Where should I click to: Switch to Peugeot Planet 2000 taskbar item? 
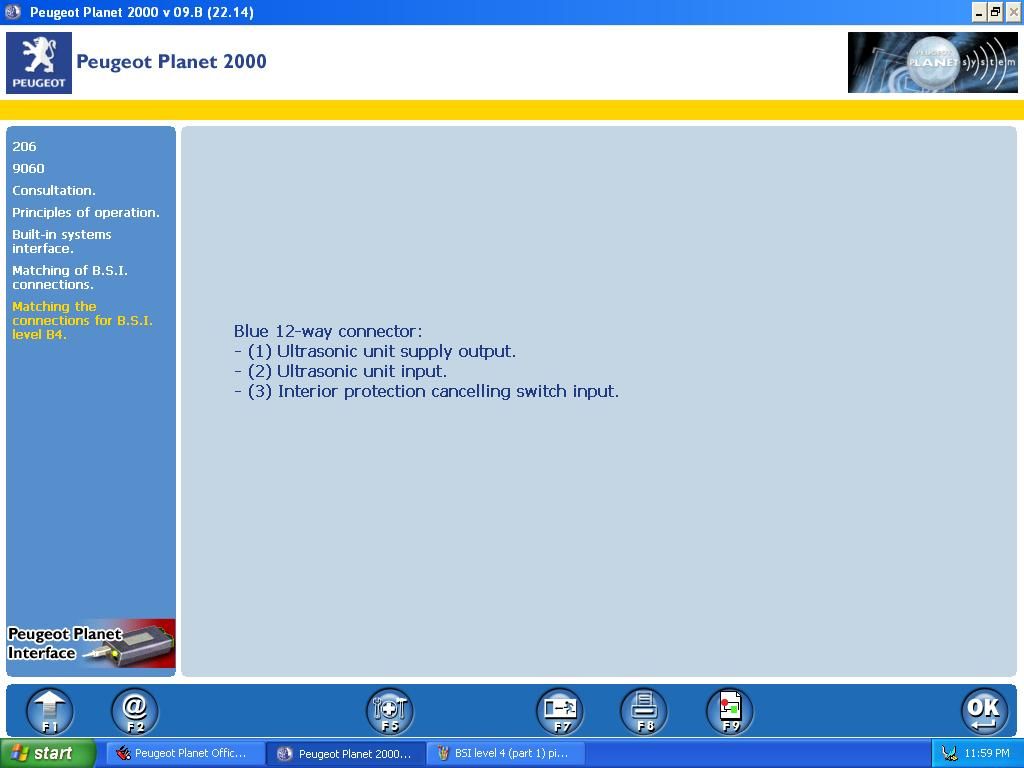[345, 753]
